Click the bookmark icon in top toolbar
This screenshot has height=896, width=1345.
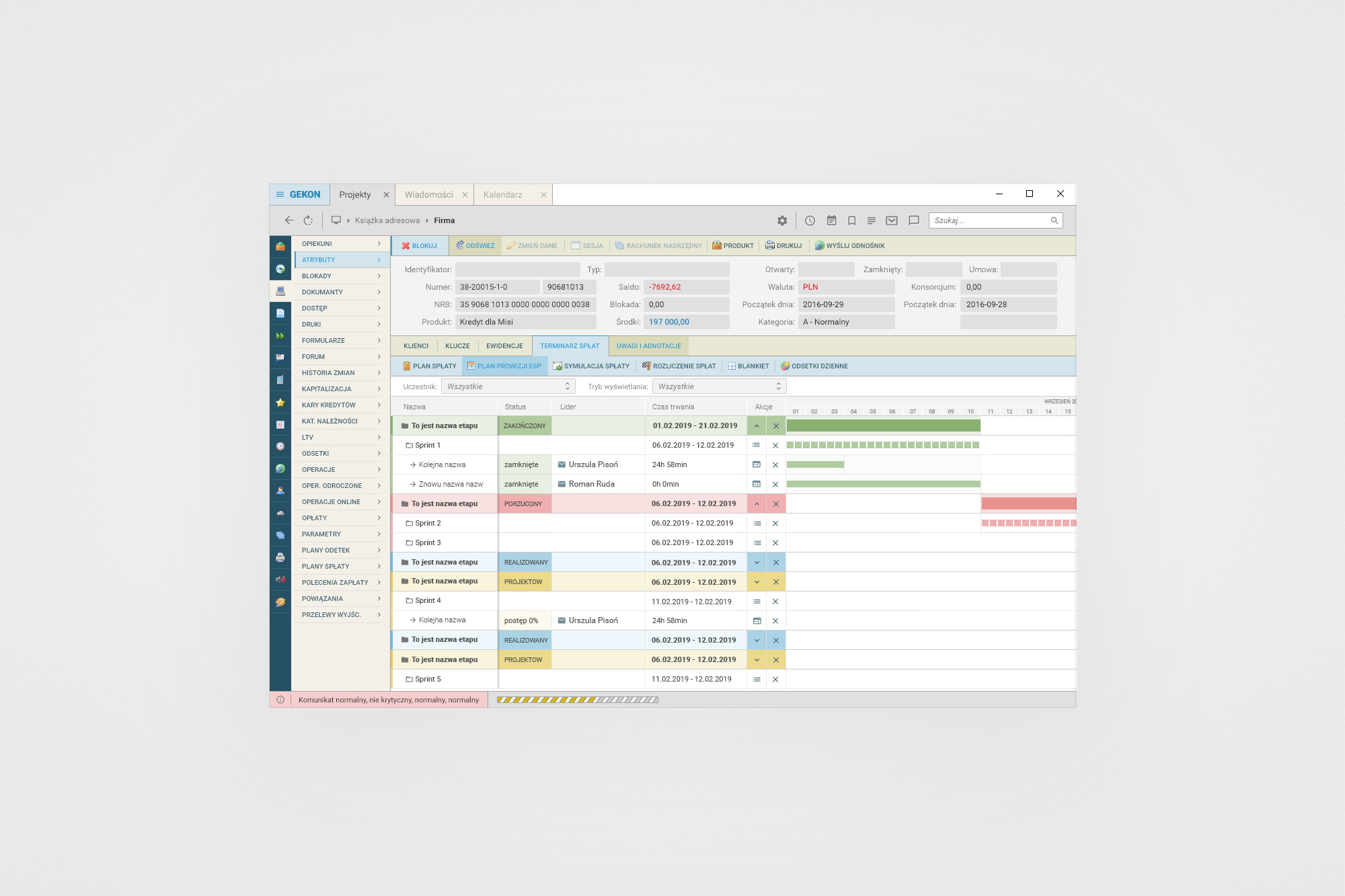tap(851, 220)
